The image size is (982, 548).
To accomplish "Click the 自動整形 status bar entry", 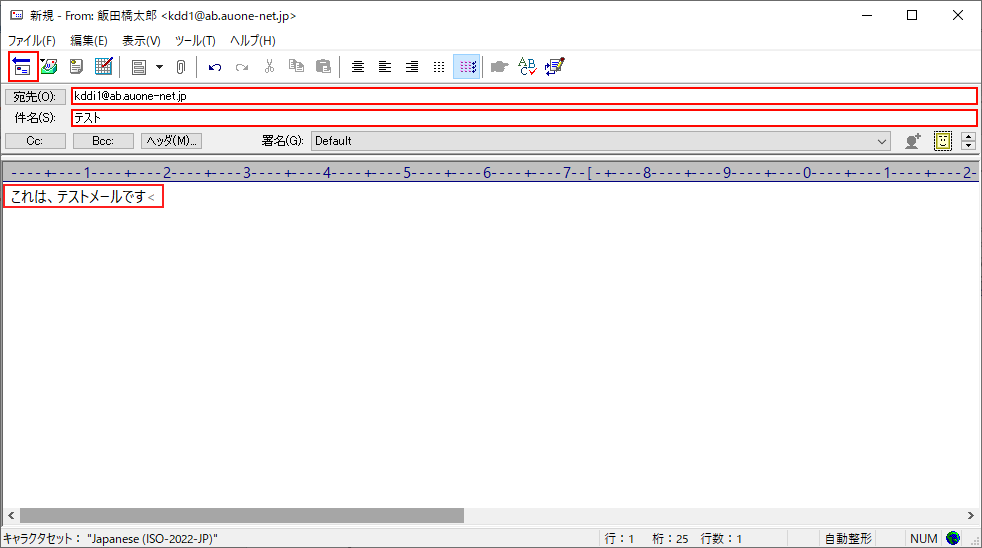I will click(x=848, y=539).
